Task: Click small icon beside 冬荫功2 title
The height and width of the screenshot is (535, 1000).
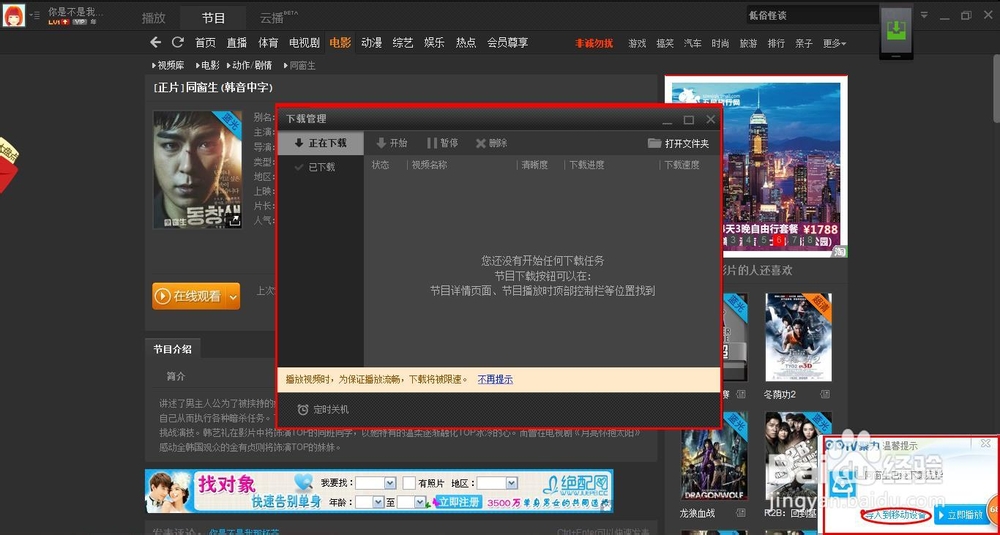Action: [825, 394]
